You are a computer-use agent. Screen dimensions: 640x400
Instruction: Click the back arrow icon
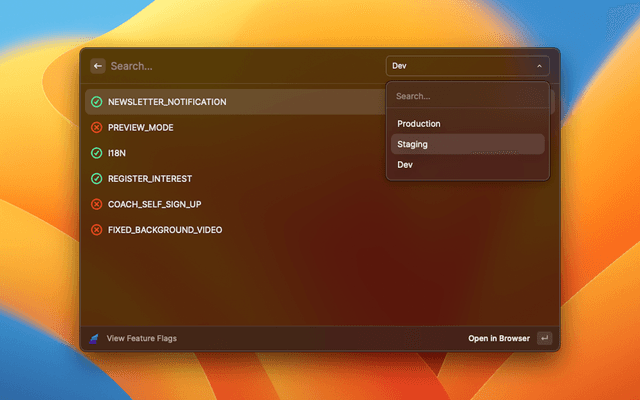pos(98,66)
